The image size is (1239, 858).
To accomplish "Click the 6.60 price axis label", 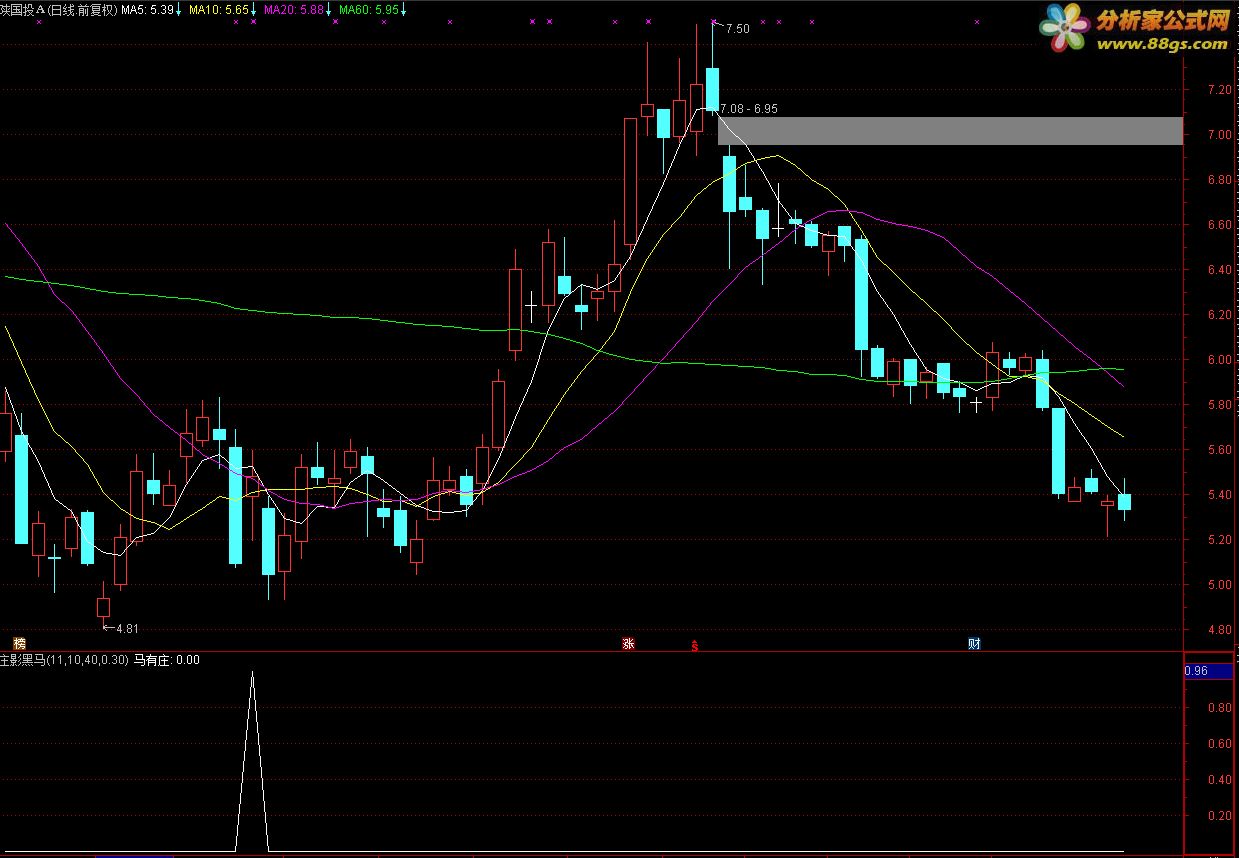I will 1219,225.
